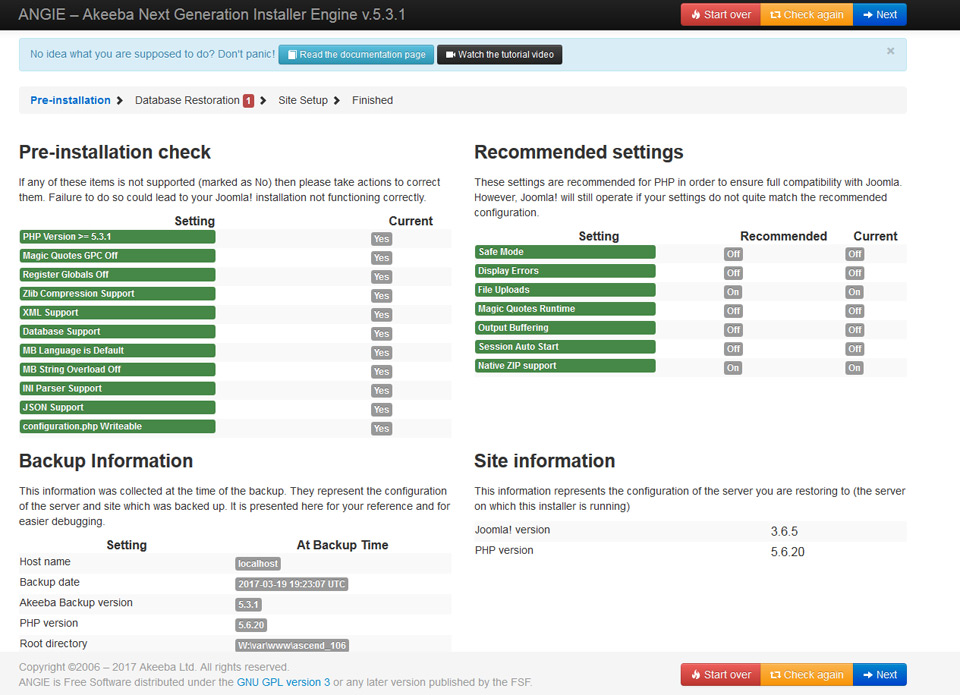The height and width of the screenshot is (695, 960).
Task: Click the Pre-installation check heading
Action: pyautogui.click(x=114, y=152)
